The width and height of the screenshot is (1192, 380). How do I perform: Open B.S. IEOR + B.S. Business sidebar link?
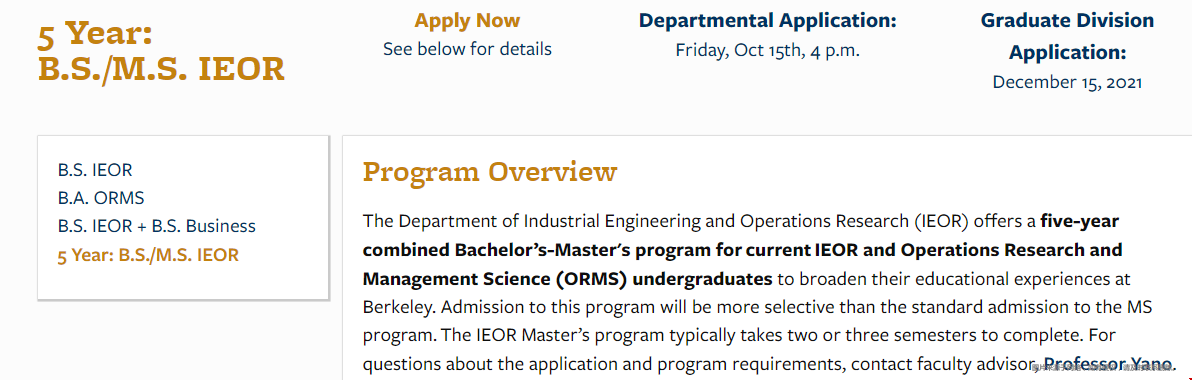click(157, 226)
